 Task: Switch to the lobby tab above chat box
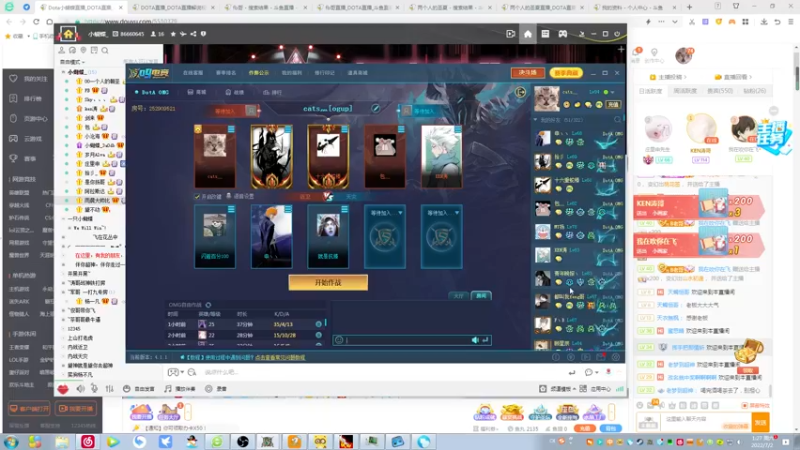pos(459,295)
